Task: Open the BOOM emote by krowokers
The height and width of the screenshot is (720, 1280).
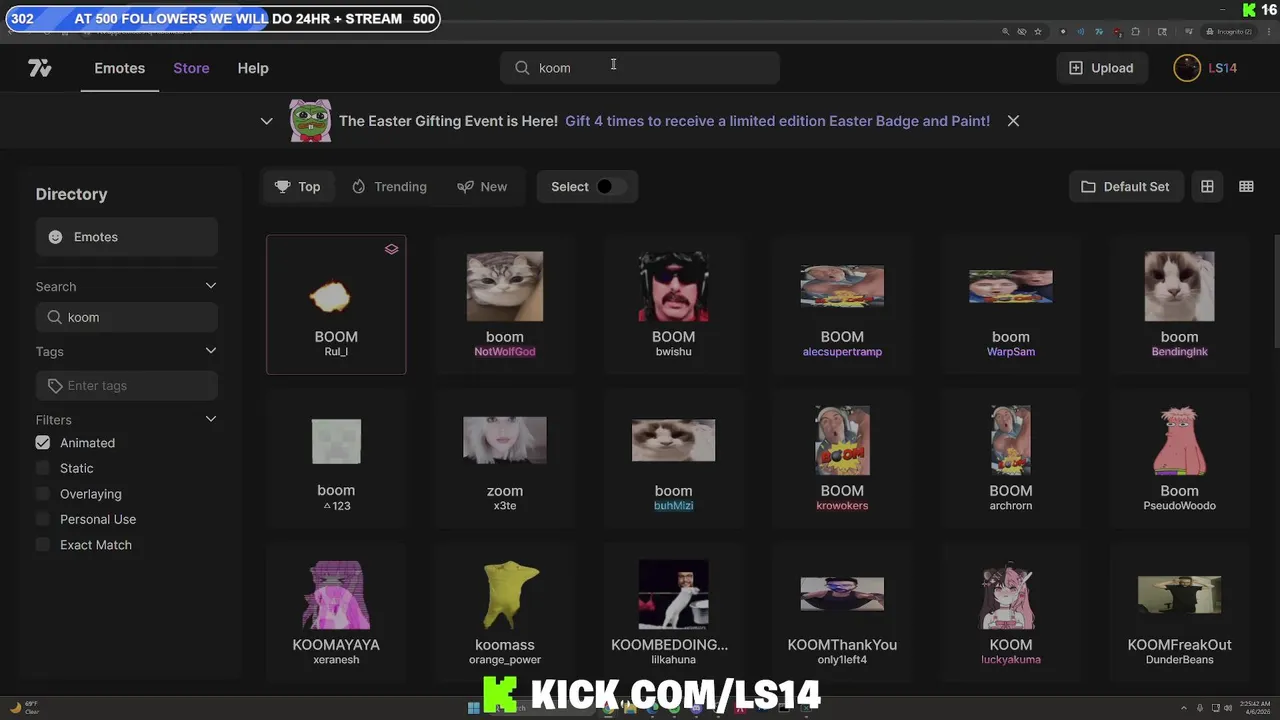Action: [x=842, y=459]
